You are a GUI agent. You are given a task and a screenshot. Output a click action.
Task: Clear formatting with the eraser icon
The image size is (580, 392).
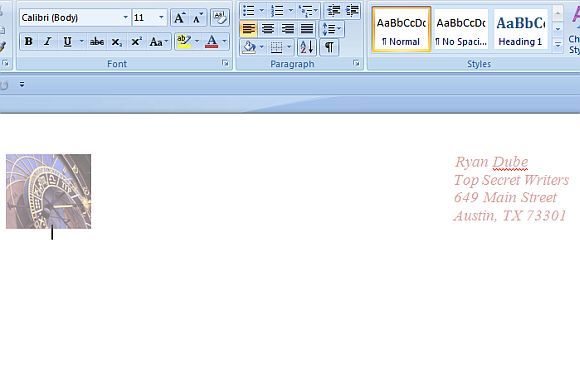click(x=220, y=17)
